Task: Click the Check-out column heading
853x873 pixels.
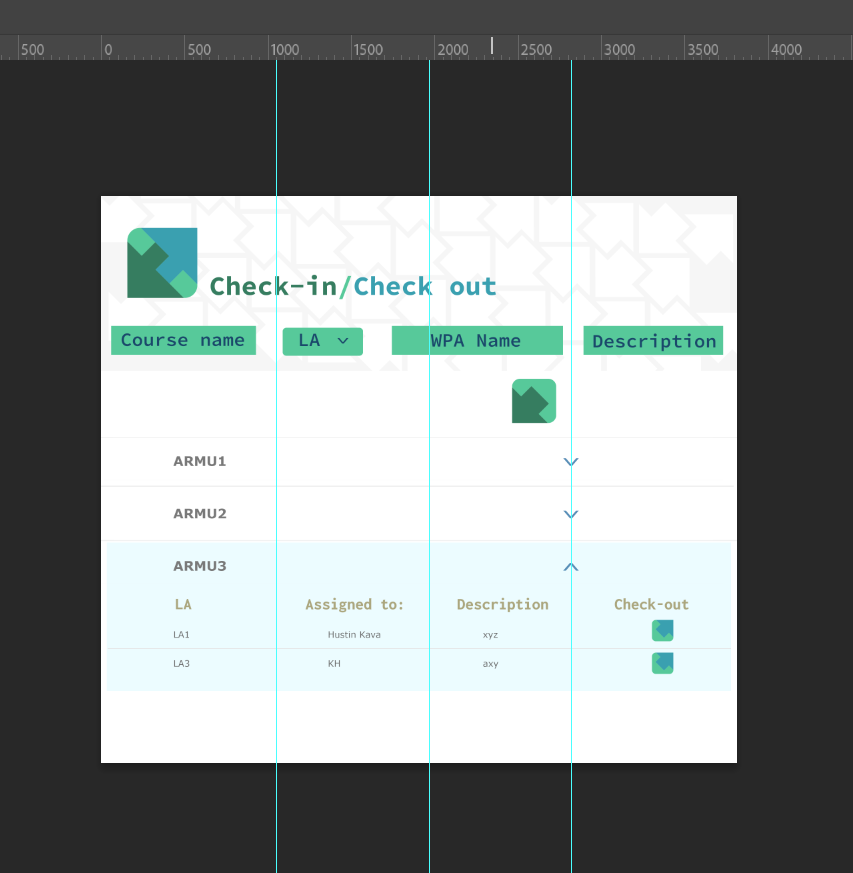Action: coord(651,605)
